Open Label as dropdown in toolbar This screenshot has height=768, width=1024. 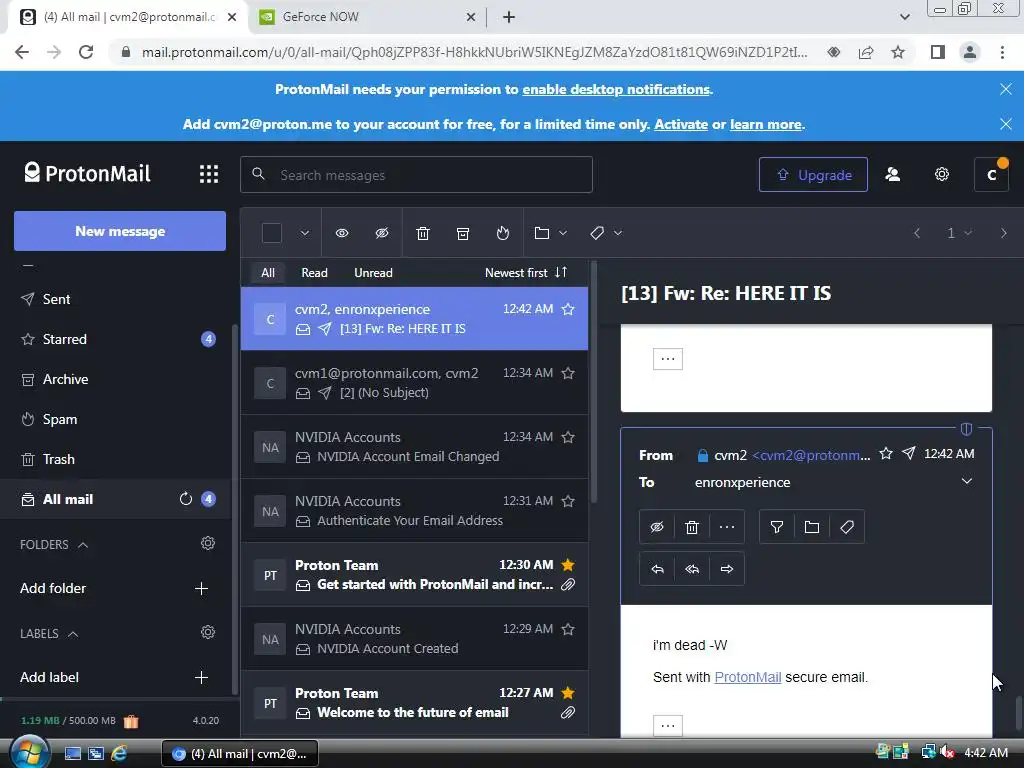(x=605, y=233)
